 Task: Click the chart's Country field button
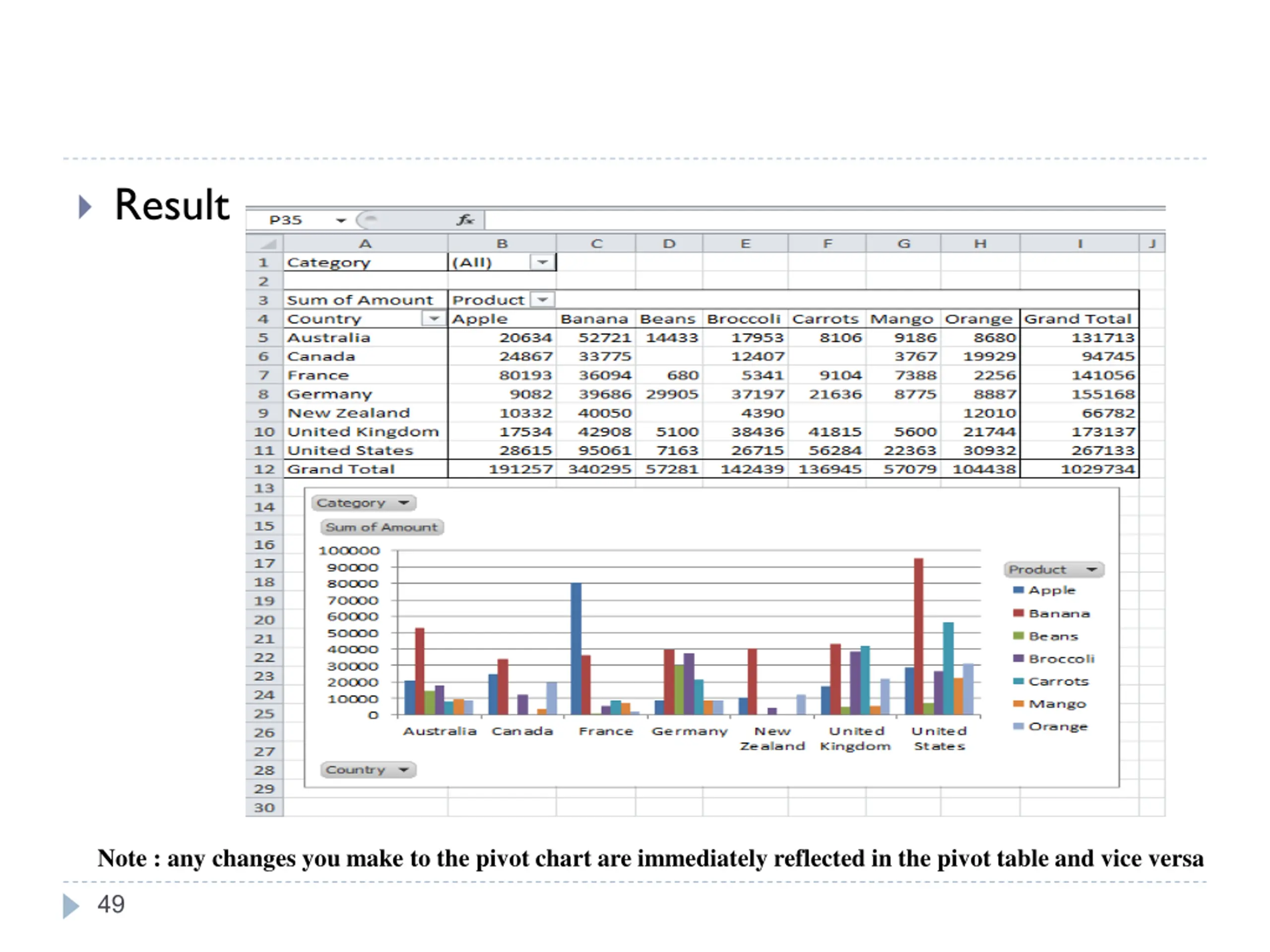pos(368,770)
